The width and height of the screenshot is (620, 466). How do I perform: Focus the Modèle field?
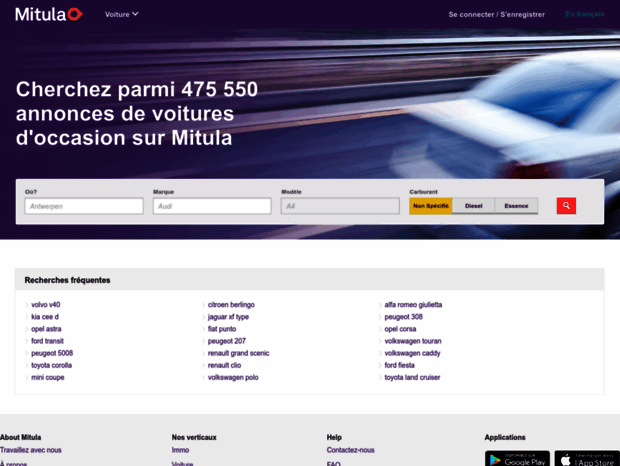(340, 206)
